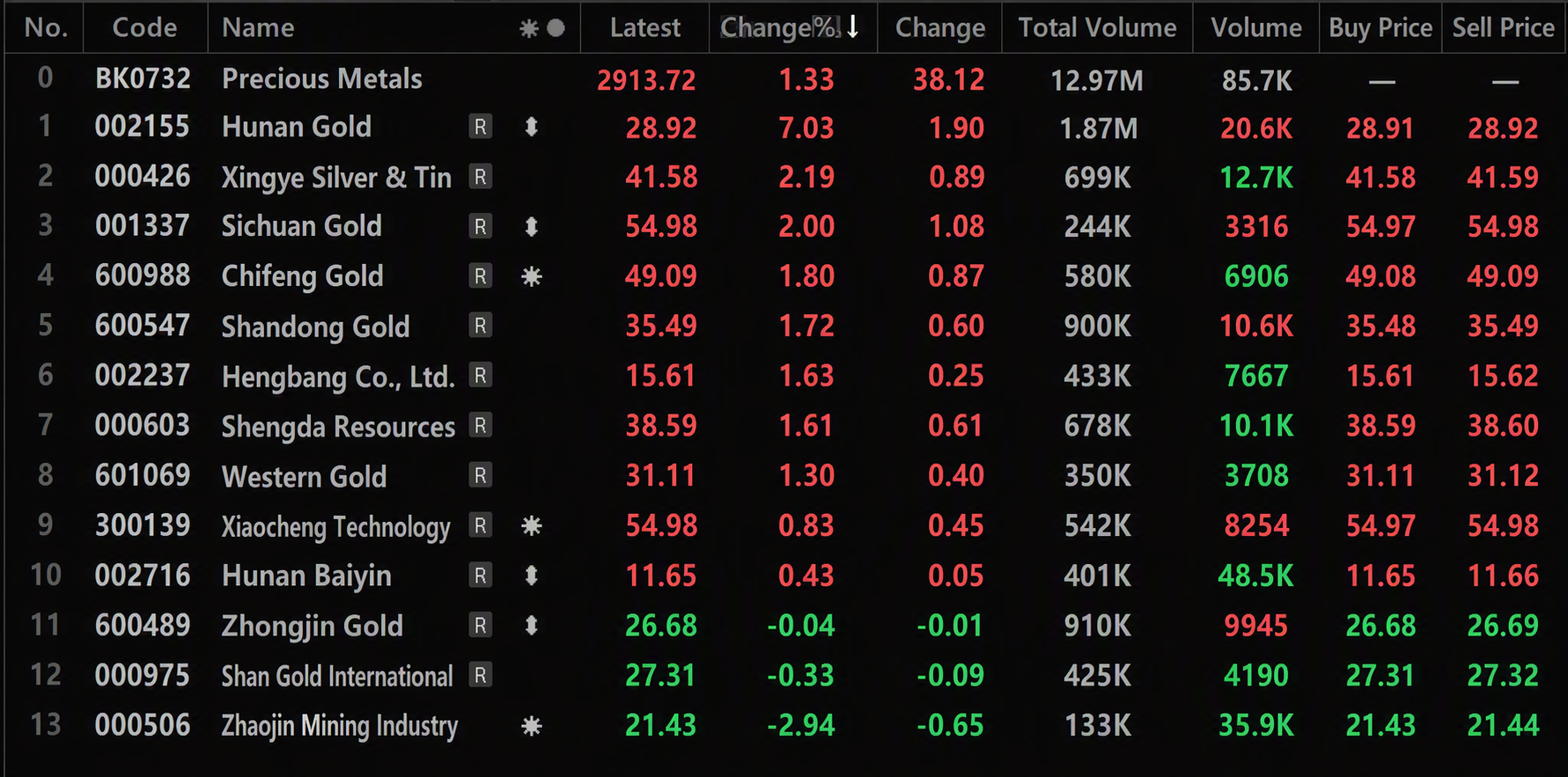Click the diamond marker on Hunan Baiyin row
Image resolution: width=1568 pixels, height=777 pixels.
tap(531, 576)
